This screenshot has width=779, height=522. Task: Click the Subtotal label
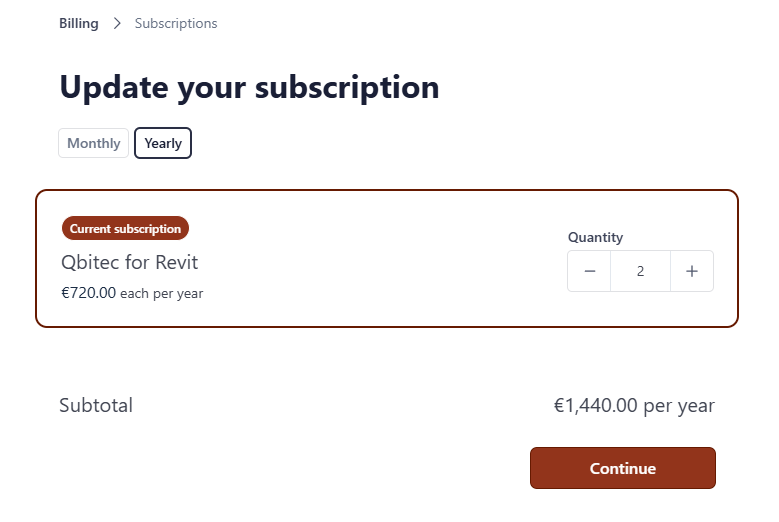coord(96,405)
